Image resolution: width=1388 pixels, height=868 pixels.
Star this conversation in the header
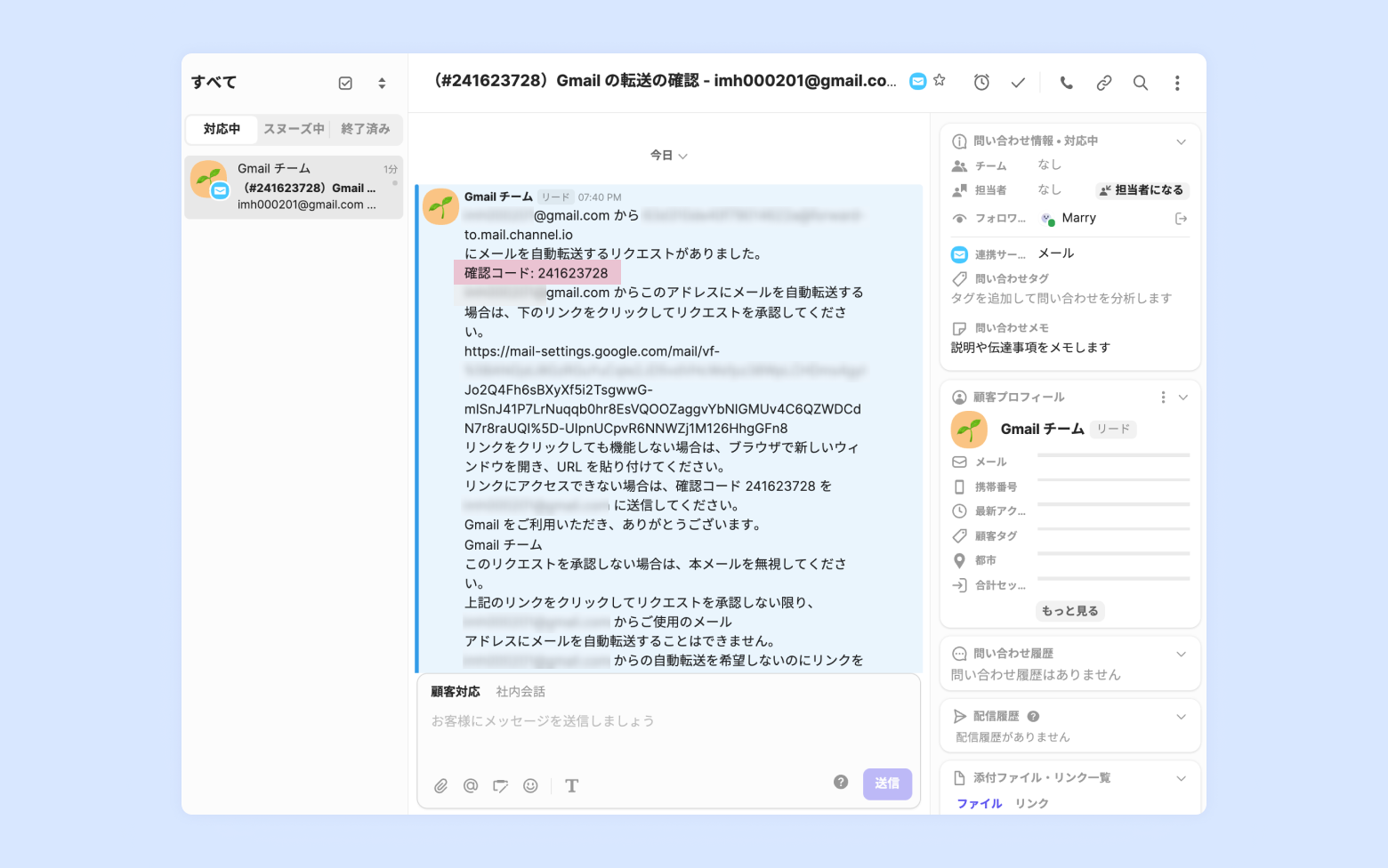940,81
